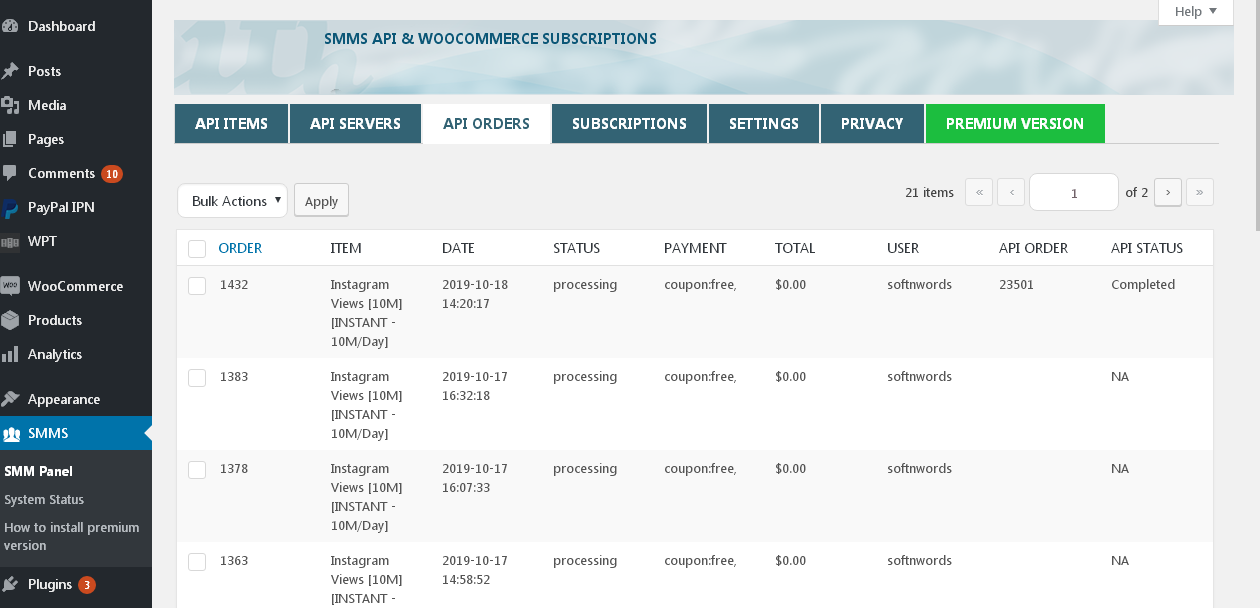Click the first page pagination button

[979, 192]
